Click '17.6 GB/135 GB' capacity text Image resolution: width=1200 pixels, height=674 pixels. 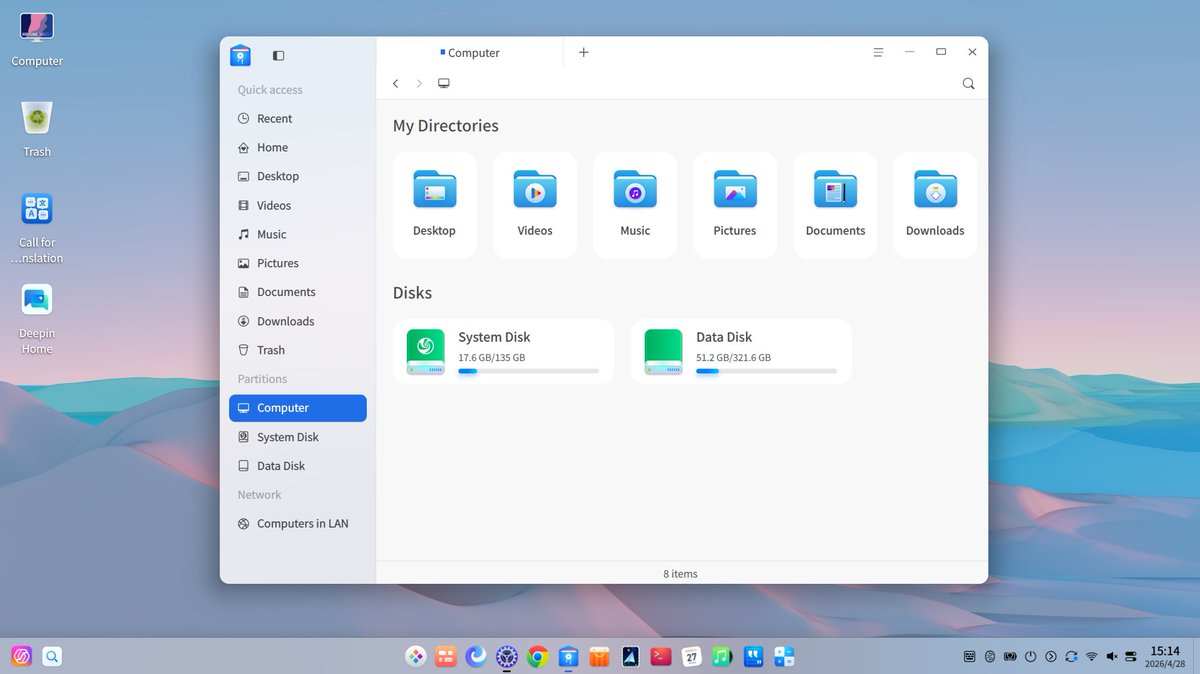tap(492, 357)
